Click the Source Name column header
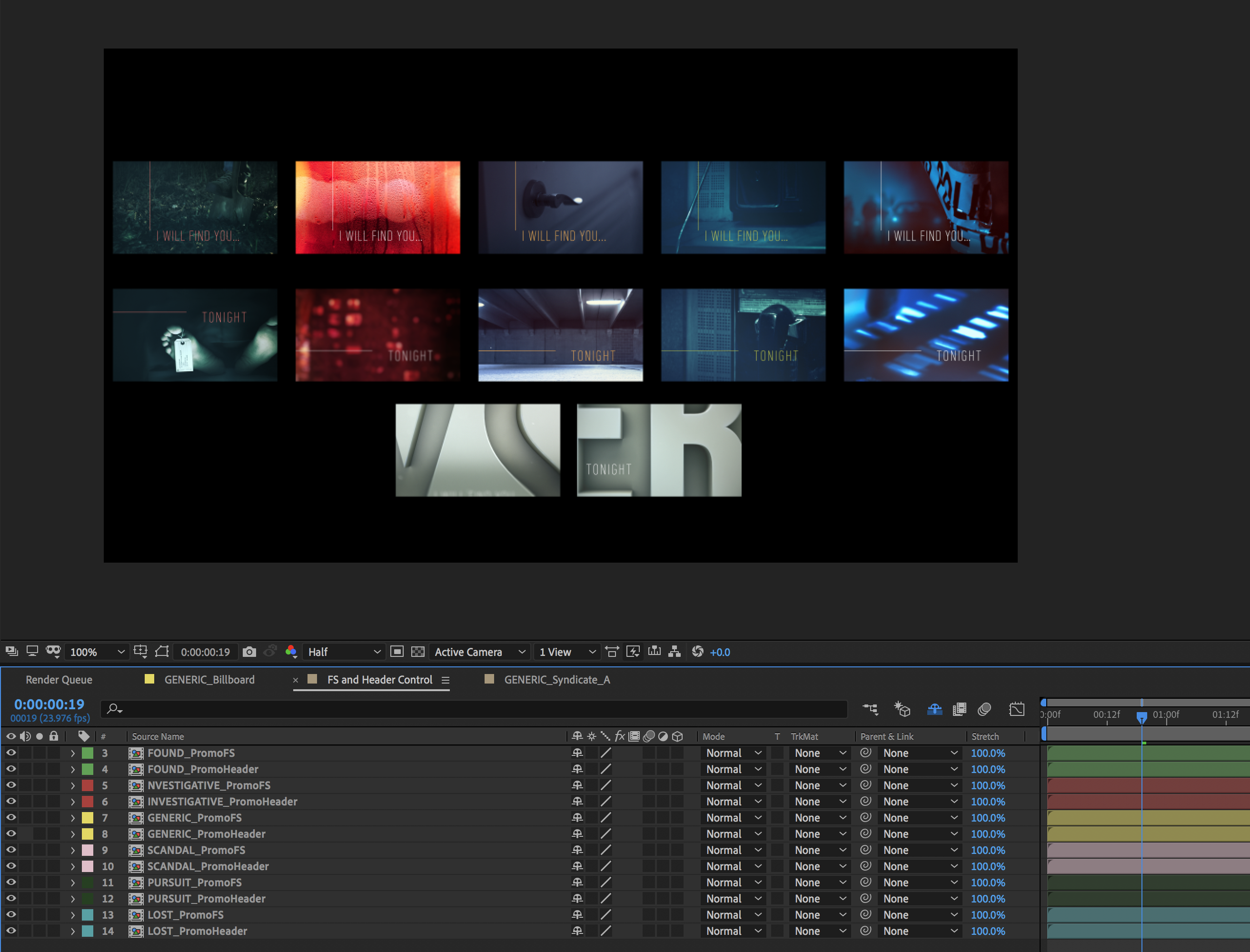Image resolution: width=1250 pixels, height=952 pixels. 158,736
